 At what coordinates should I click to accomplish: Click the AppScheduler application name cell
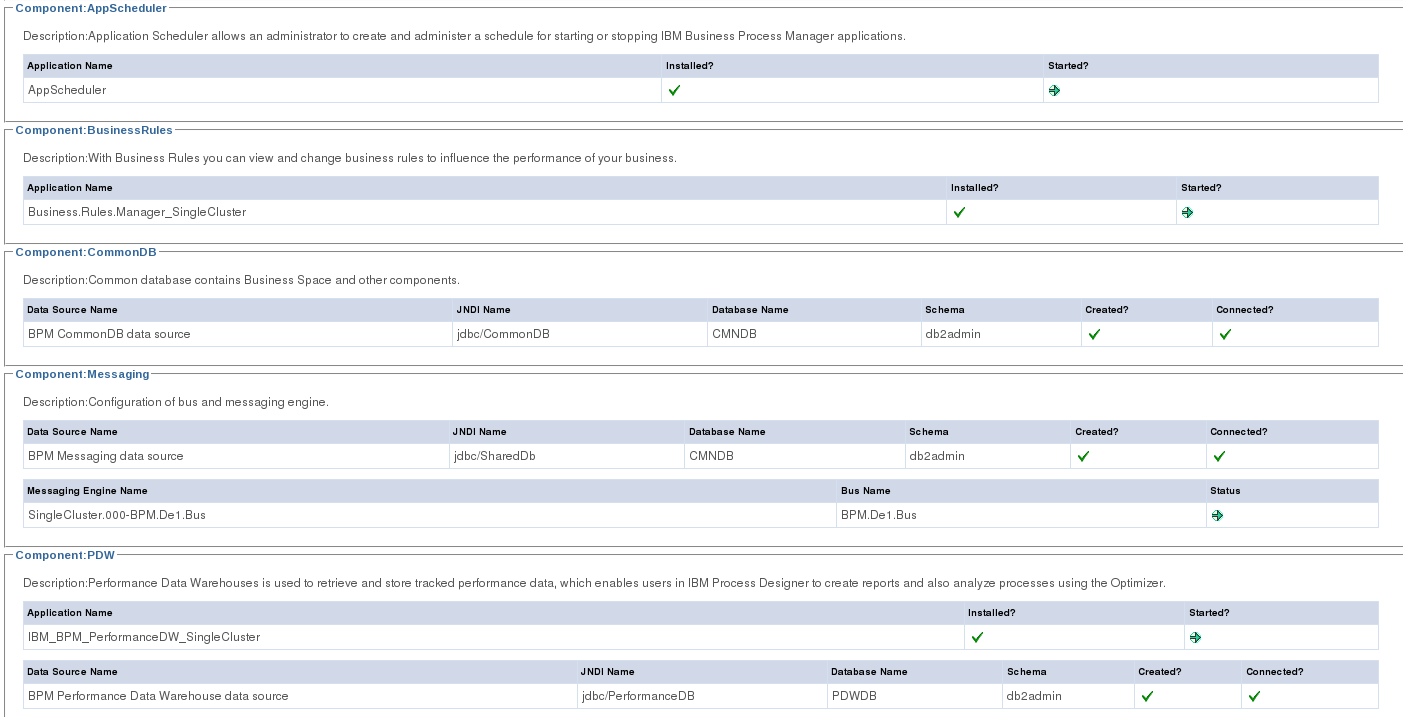pyautogui.click(x=342, y=90)
